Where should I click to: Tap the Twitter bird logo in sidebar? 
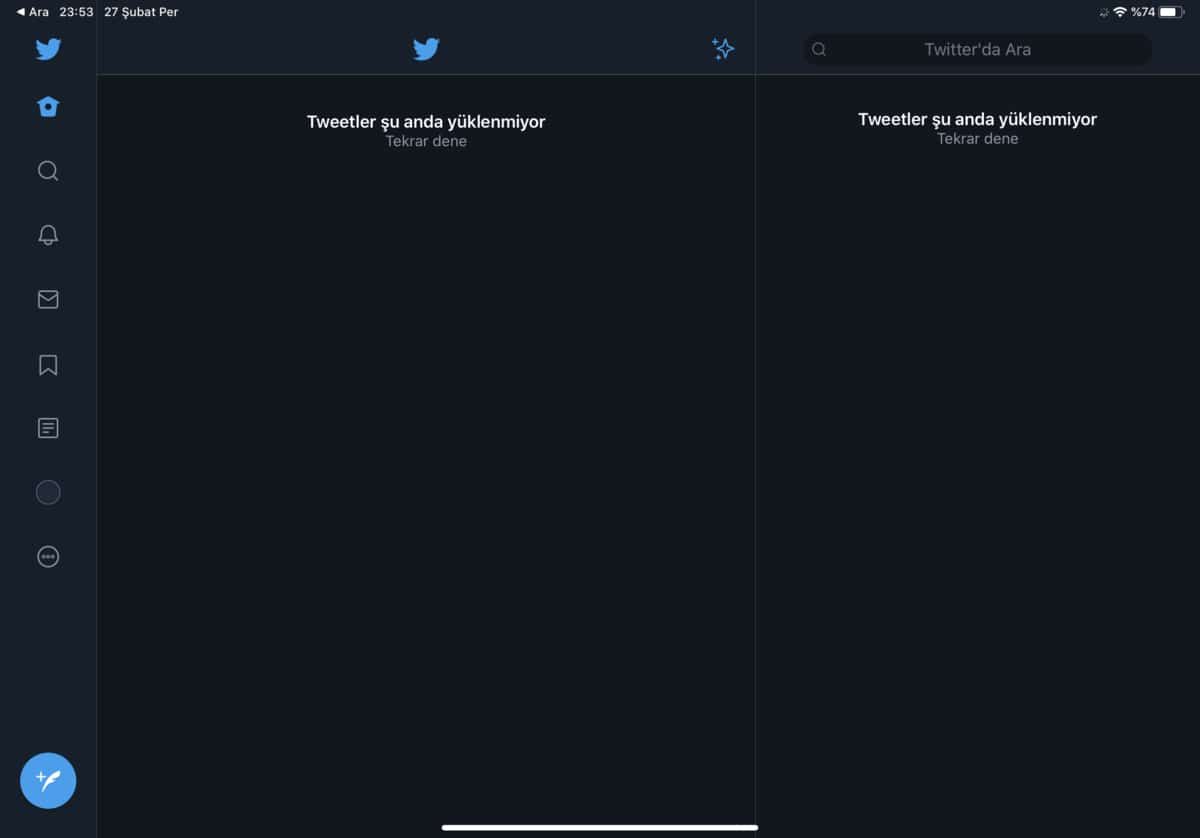[48, 49]
